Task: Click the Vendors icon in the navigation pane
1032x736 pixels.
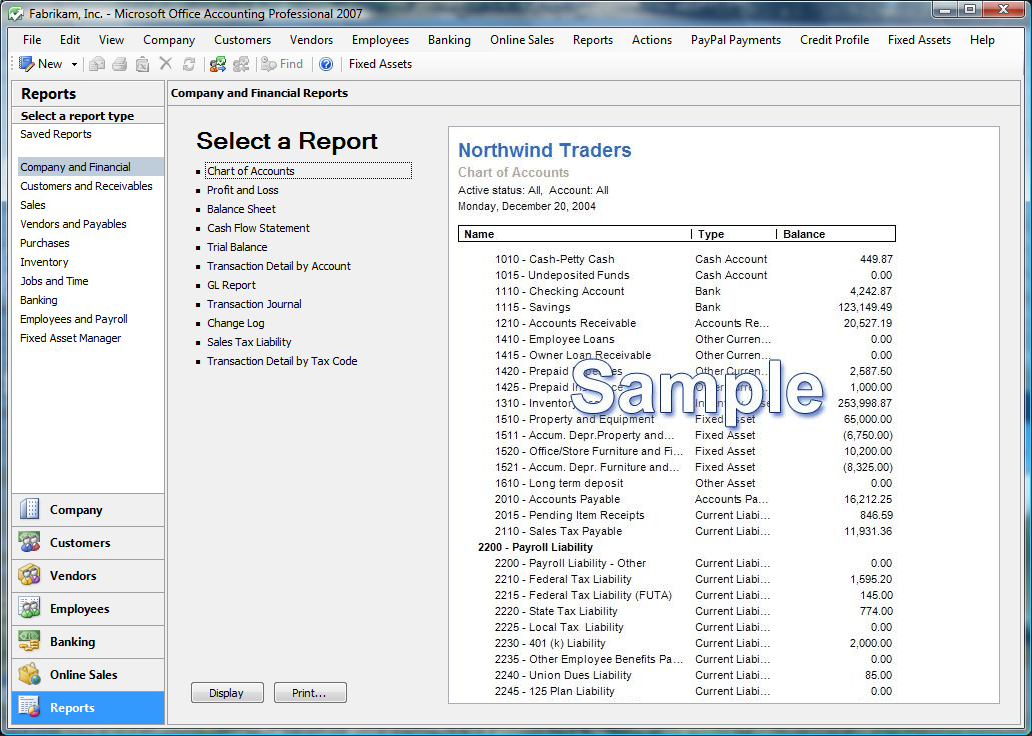Action: [x=30, y=575]
